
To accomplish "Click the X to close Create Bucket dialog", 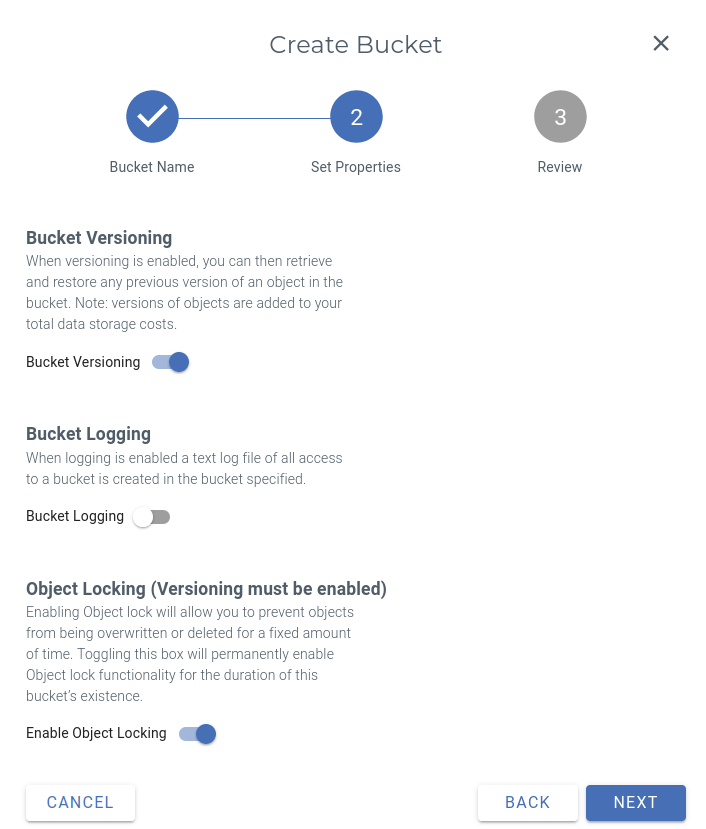I will (661, 43).
